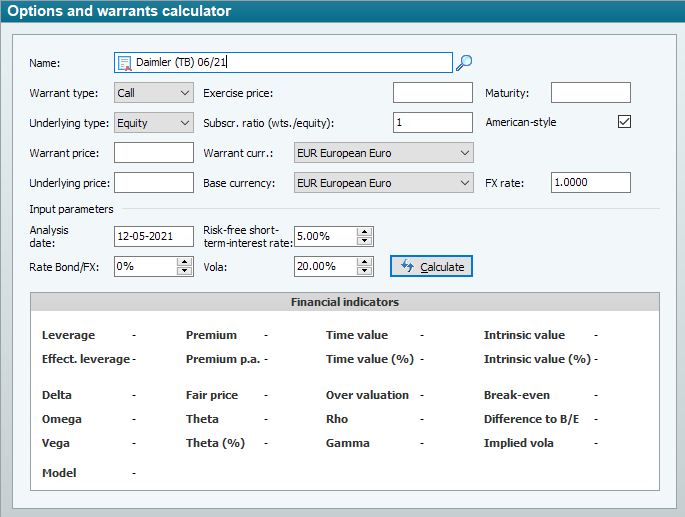Increase the Rate Bond/FX value
Viewport: 685px width, 517px height.
[184, 262]
